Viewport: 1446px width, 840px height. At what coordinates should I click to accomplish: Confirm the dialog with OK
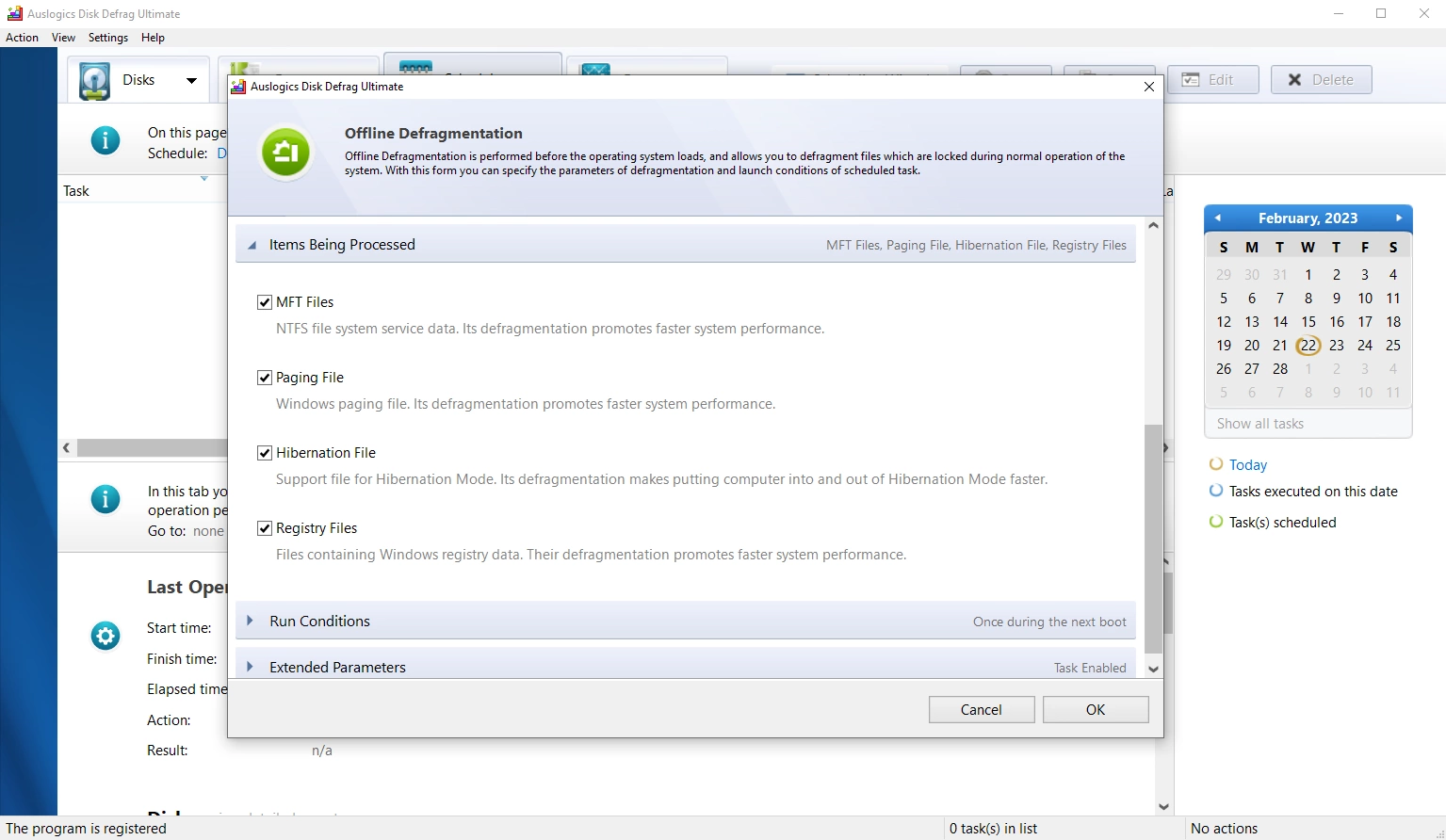pyautogui.click(x=1096, y=709)
